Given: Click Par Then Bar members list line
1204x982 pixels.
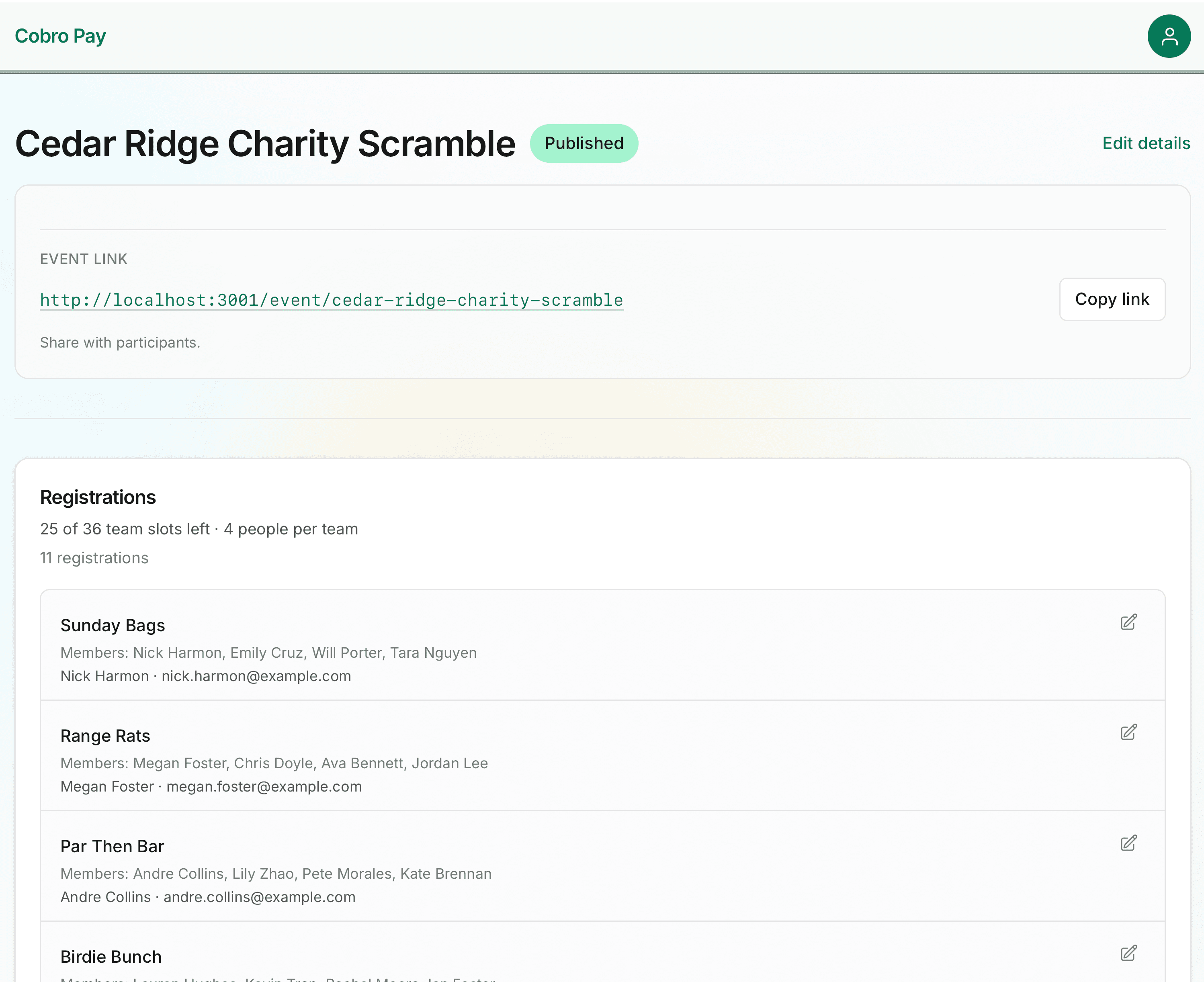Looking at the screenshot, I should (x=276, y=874).
